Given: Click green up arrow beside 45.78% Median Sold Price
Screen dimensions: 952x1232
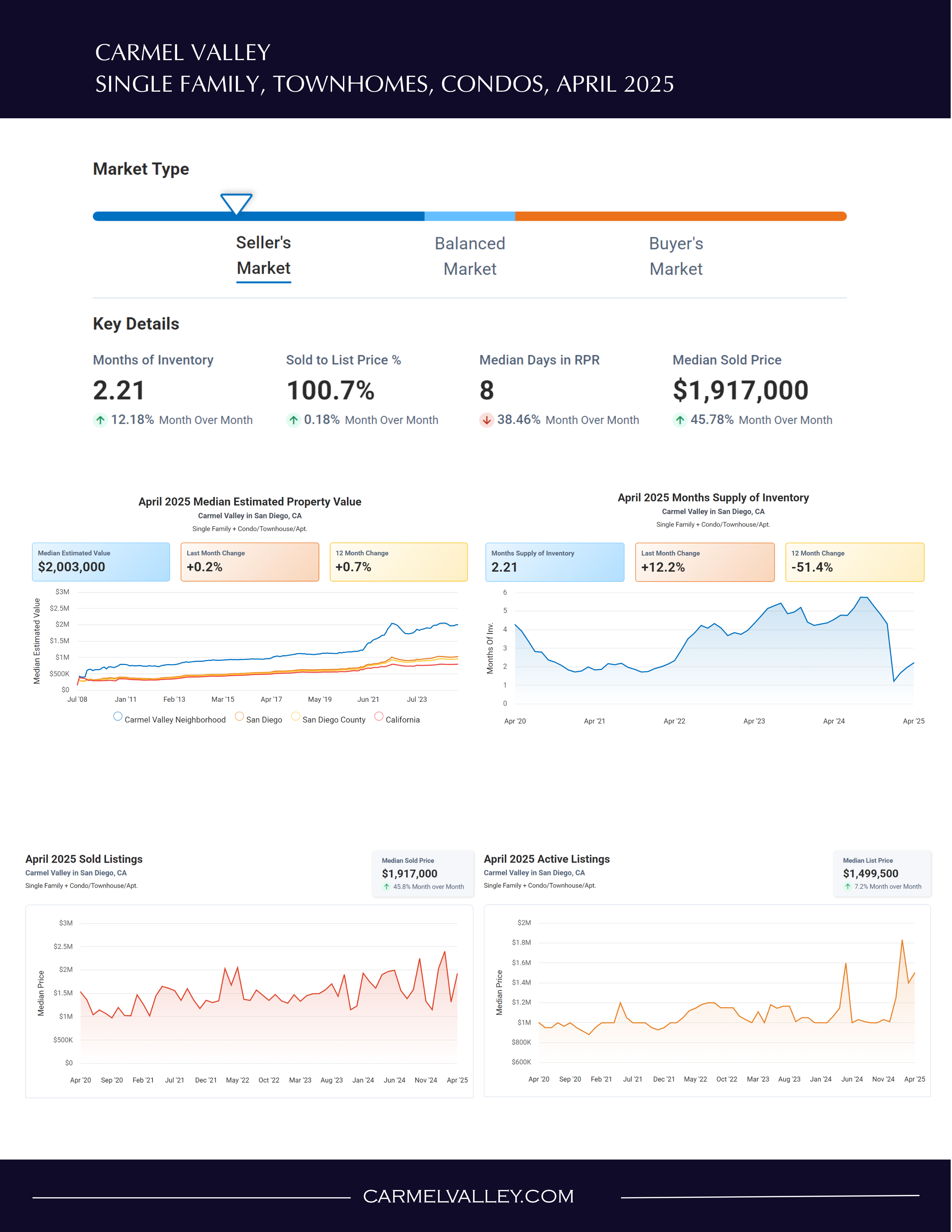Looking at the screenshot, I should click(680, 420).
